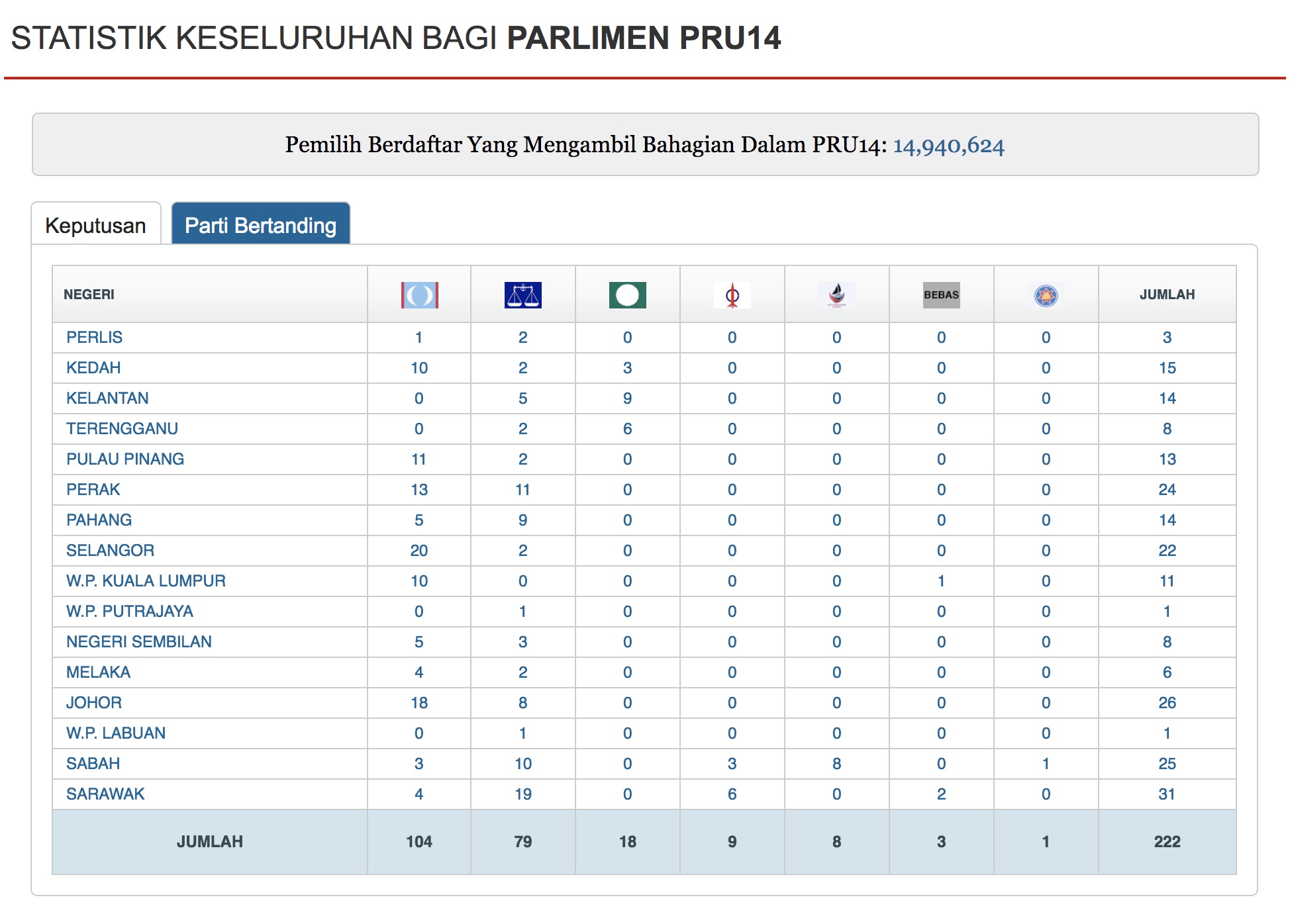Click SABAH row Warisan value 8

click(837, 764)
